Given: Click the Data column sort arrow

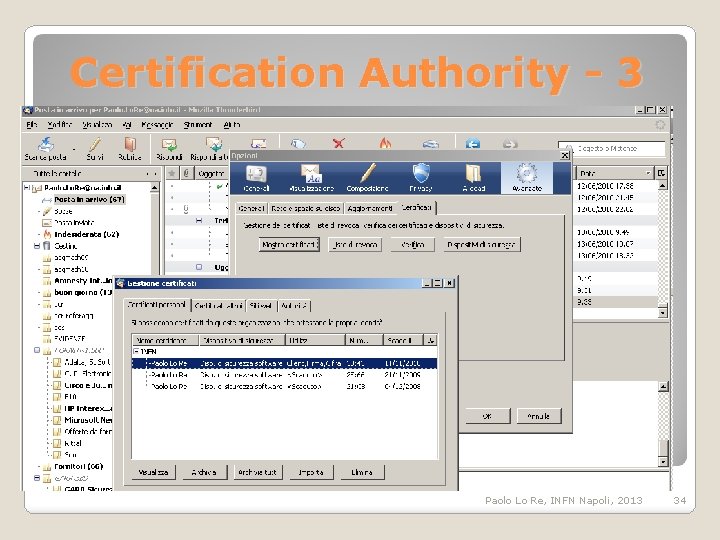Looking at the screenshot, I should (x=648, y=173).
